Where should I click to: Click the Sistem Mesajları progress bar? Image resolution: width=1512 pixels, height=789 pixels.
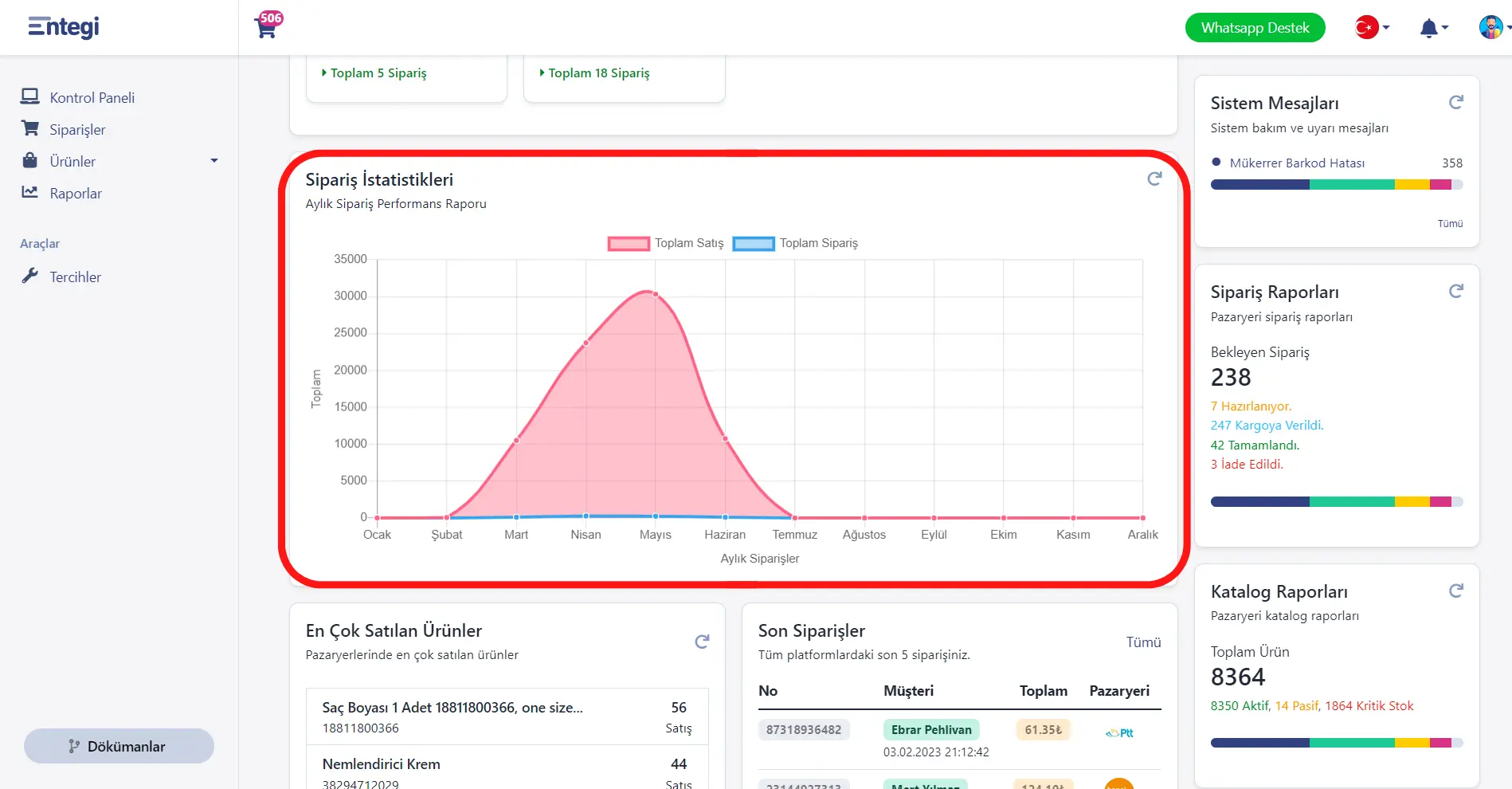(1337, 185)
